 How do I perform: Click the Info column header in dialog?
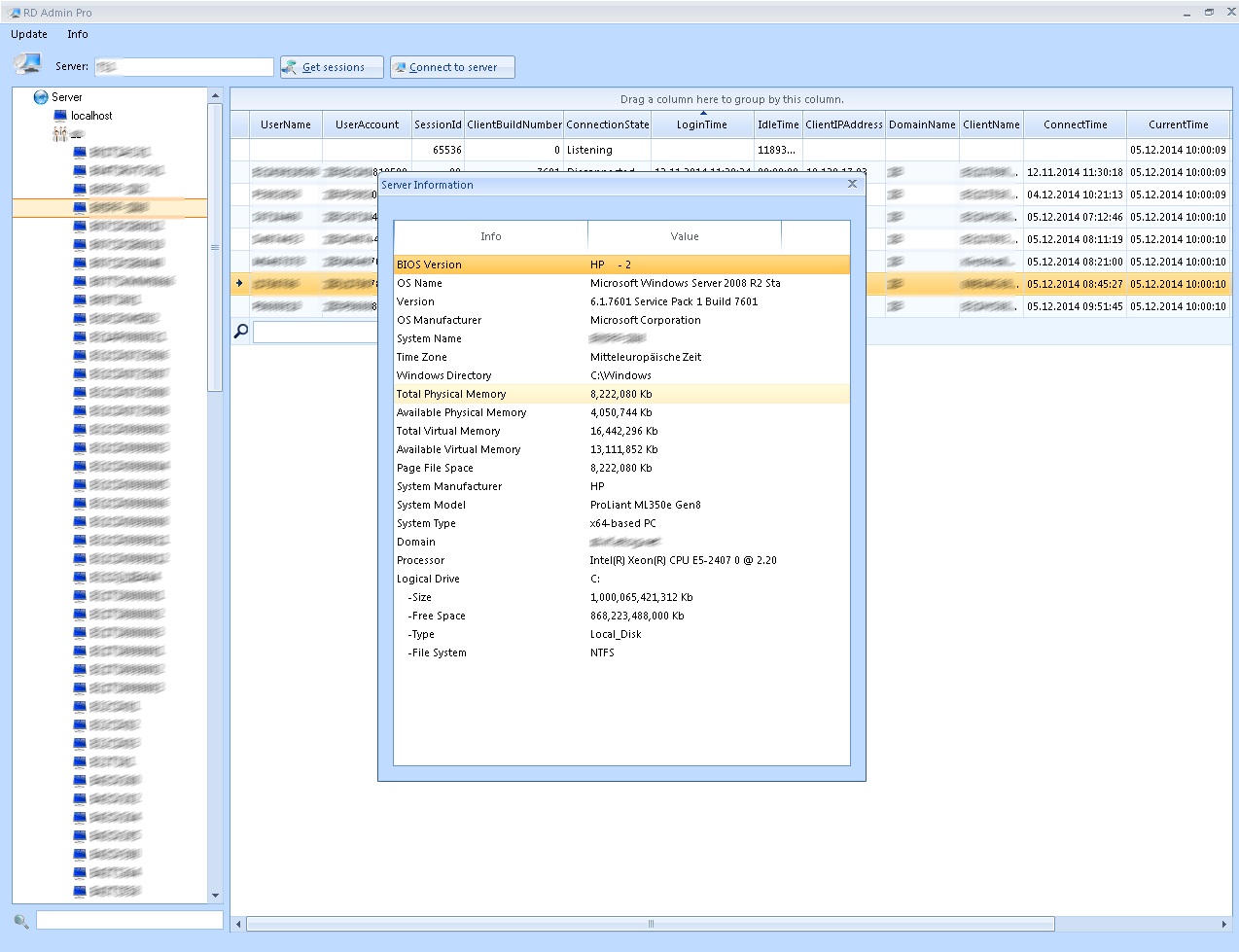(491, 236)
